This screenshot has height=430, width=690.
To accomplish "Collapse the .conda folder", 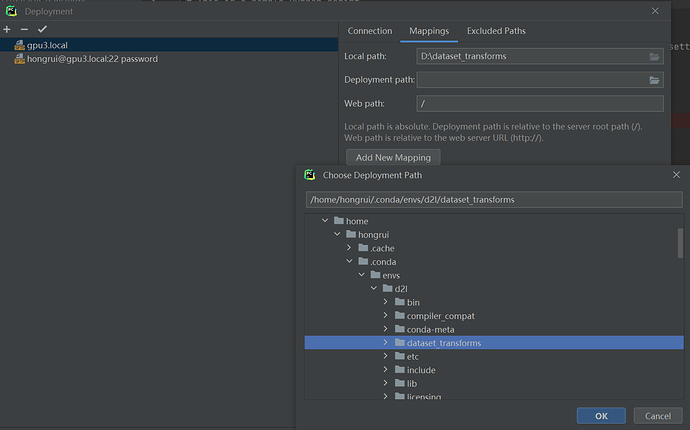I will point(349,261).
